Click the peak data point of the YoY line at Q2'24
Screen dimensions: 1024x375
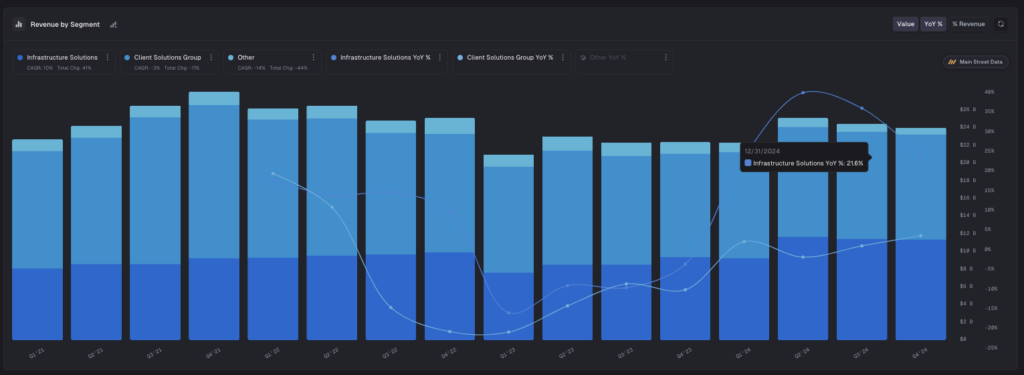[803, 92]
